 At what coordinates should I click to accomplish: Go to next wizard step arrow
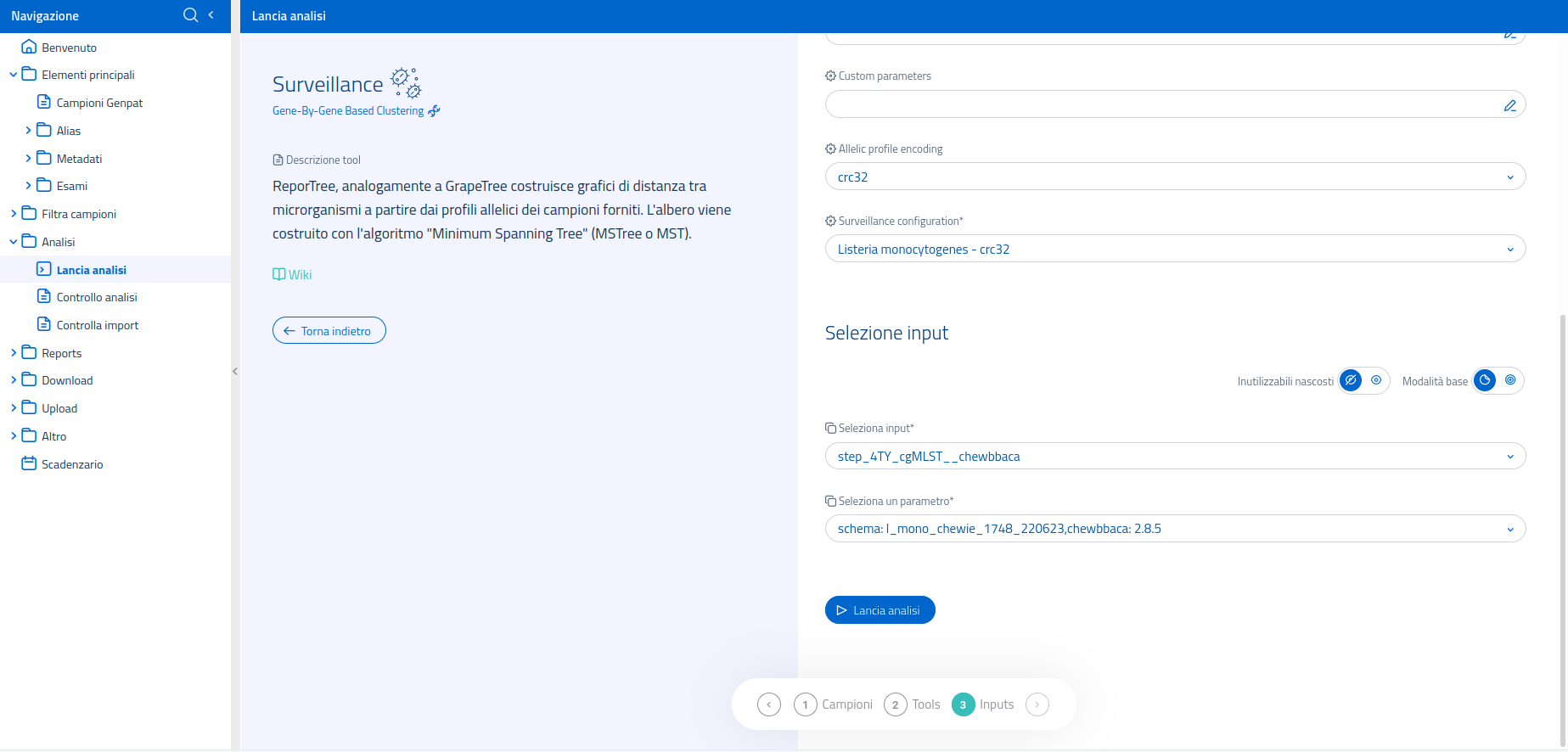(x=1037, y=704)
